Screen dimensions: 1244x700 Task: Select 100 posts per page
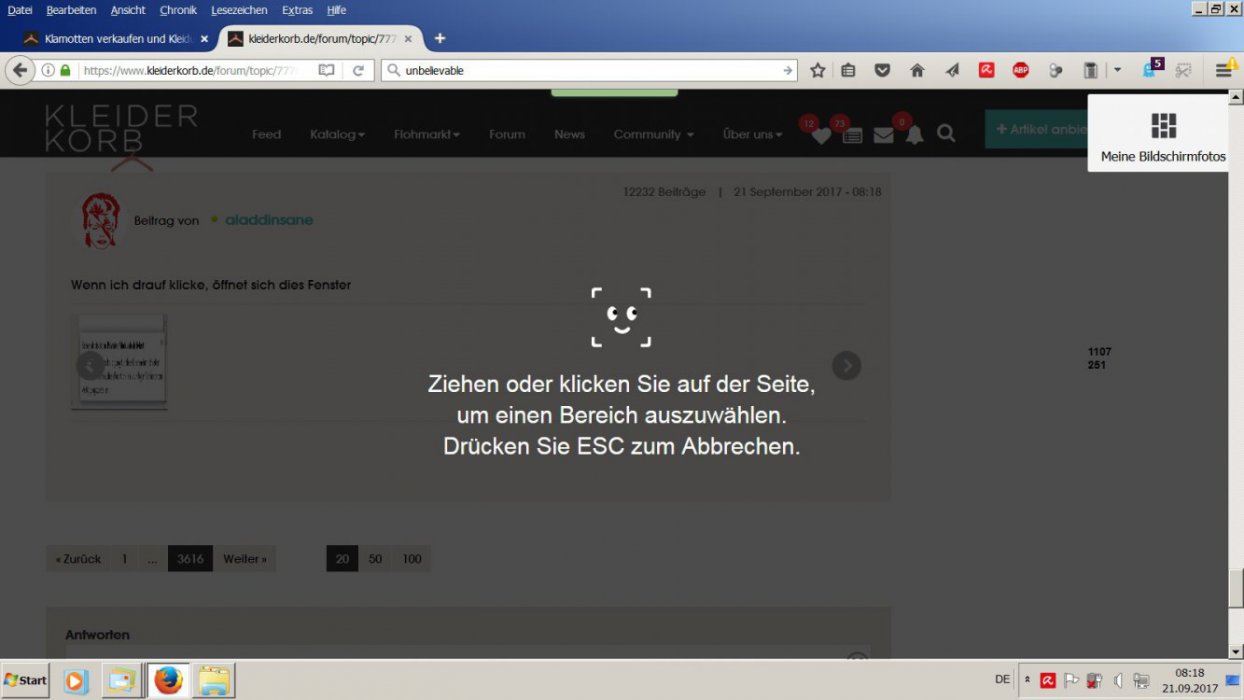411,559
